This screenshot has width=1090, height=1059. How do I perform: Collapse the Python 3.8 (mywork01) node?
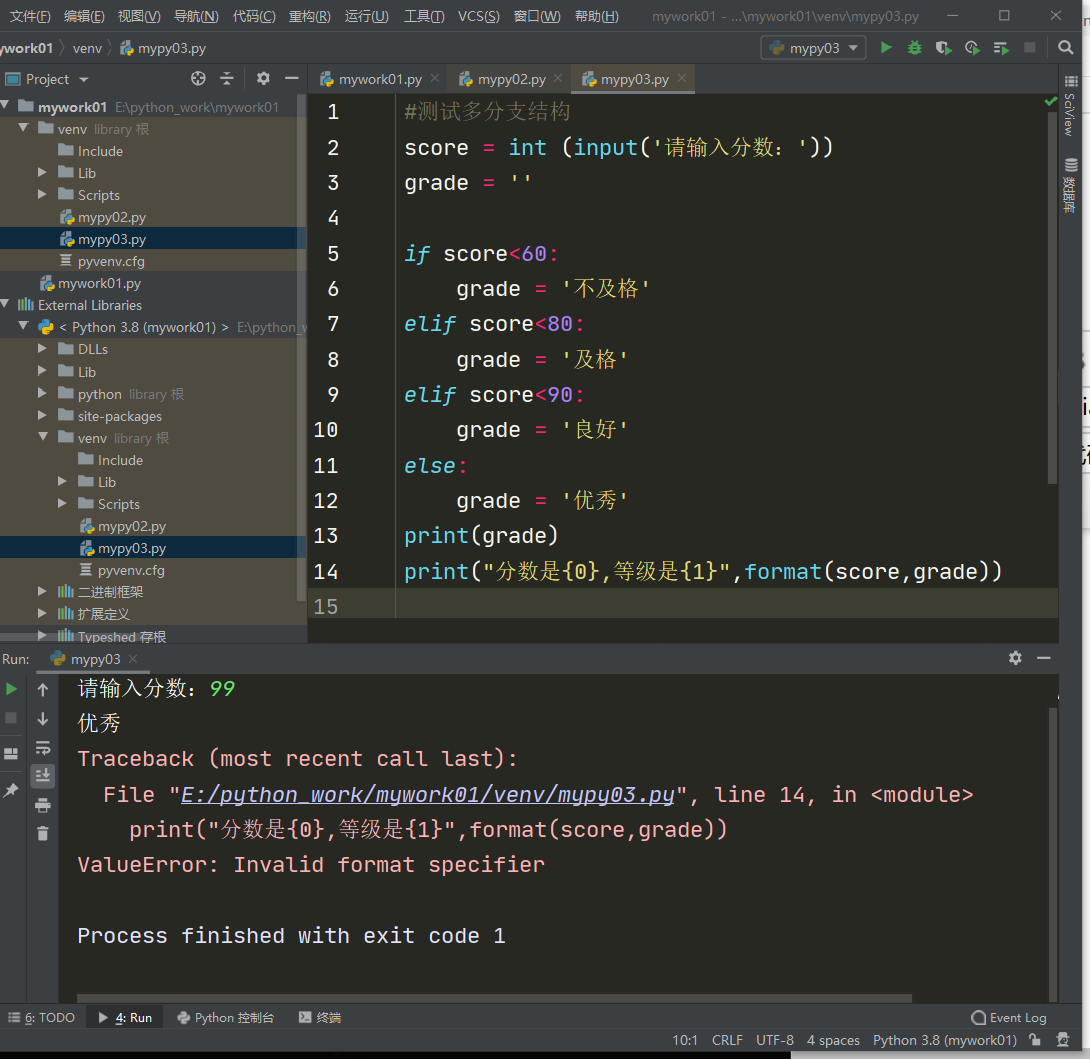[x=24, y=325]
